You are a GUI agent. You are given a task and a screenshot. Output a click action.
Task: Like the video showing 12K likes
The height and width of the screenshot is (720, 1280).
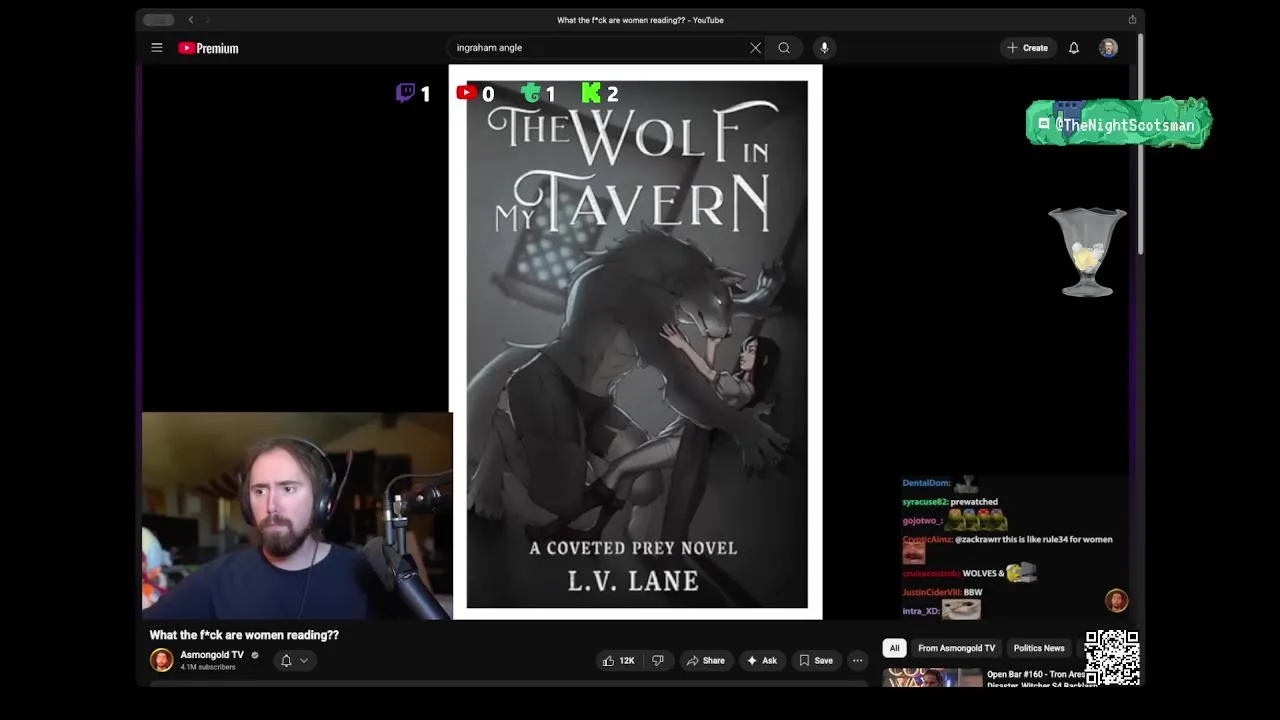point(618,660)
